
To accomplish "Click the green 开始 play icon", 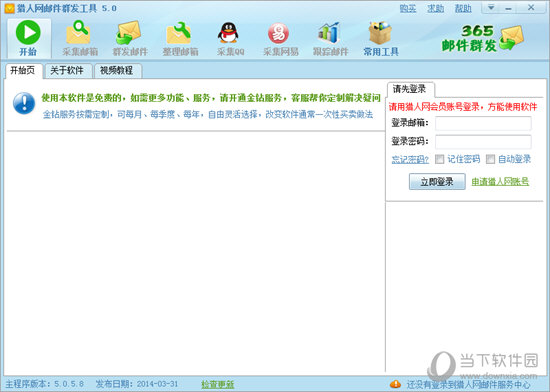I will (x=28, y=32).
